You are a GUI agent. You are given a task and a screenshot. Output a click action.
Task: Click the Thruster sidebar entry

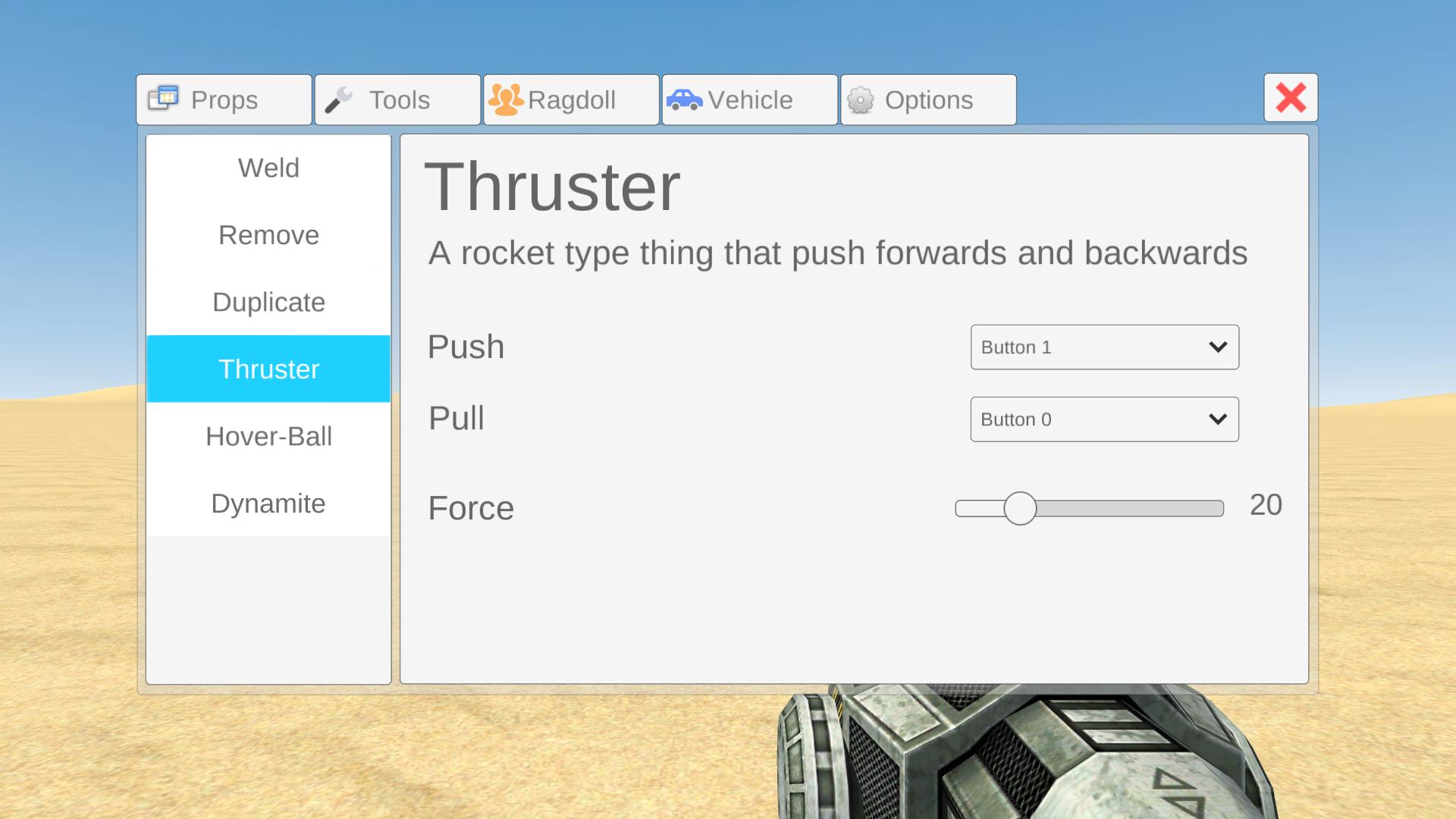(x=268, y=369)
